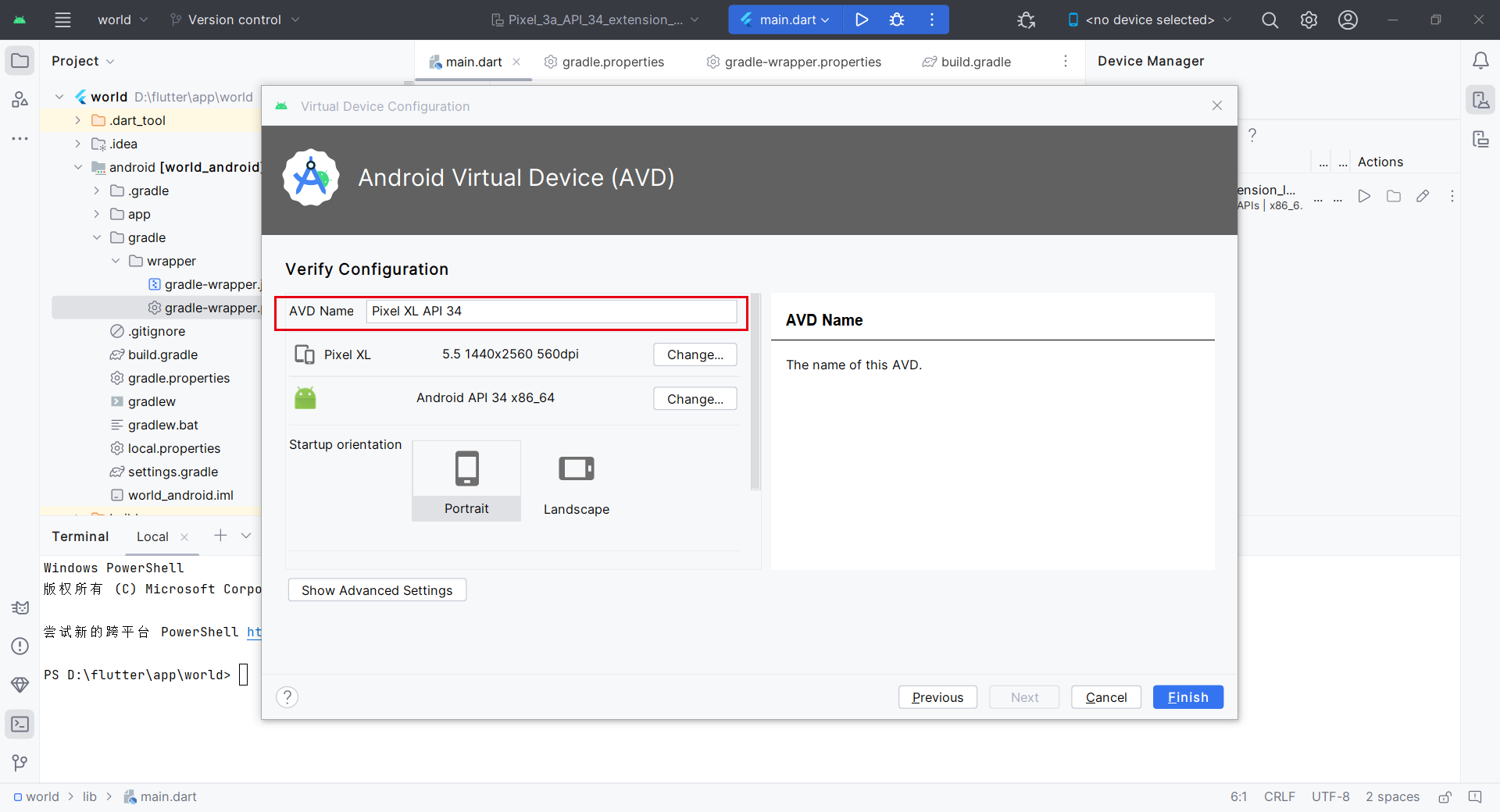This screenshot has height=812, width=1500.
Task: Click the AVD Name text field
Action: (x=552, y=311)
